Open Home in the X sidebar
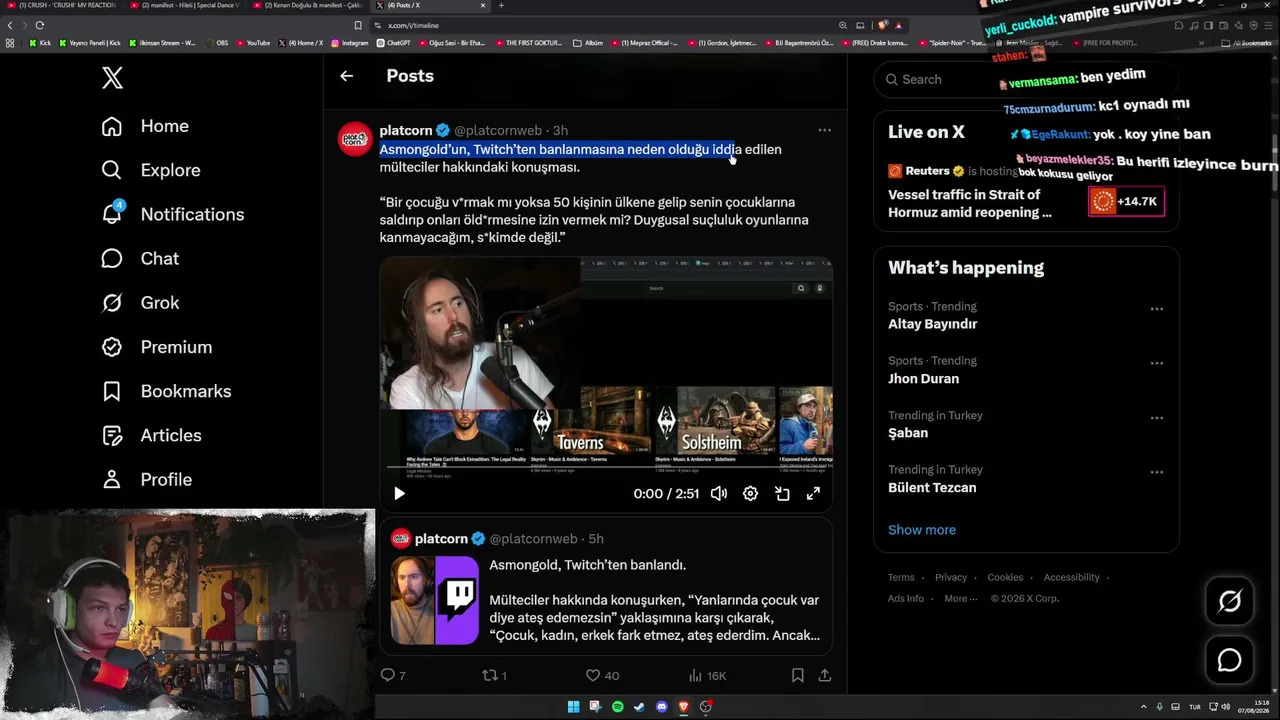The height and width of the screenshot is (720, 1280). point(145,126)
